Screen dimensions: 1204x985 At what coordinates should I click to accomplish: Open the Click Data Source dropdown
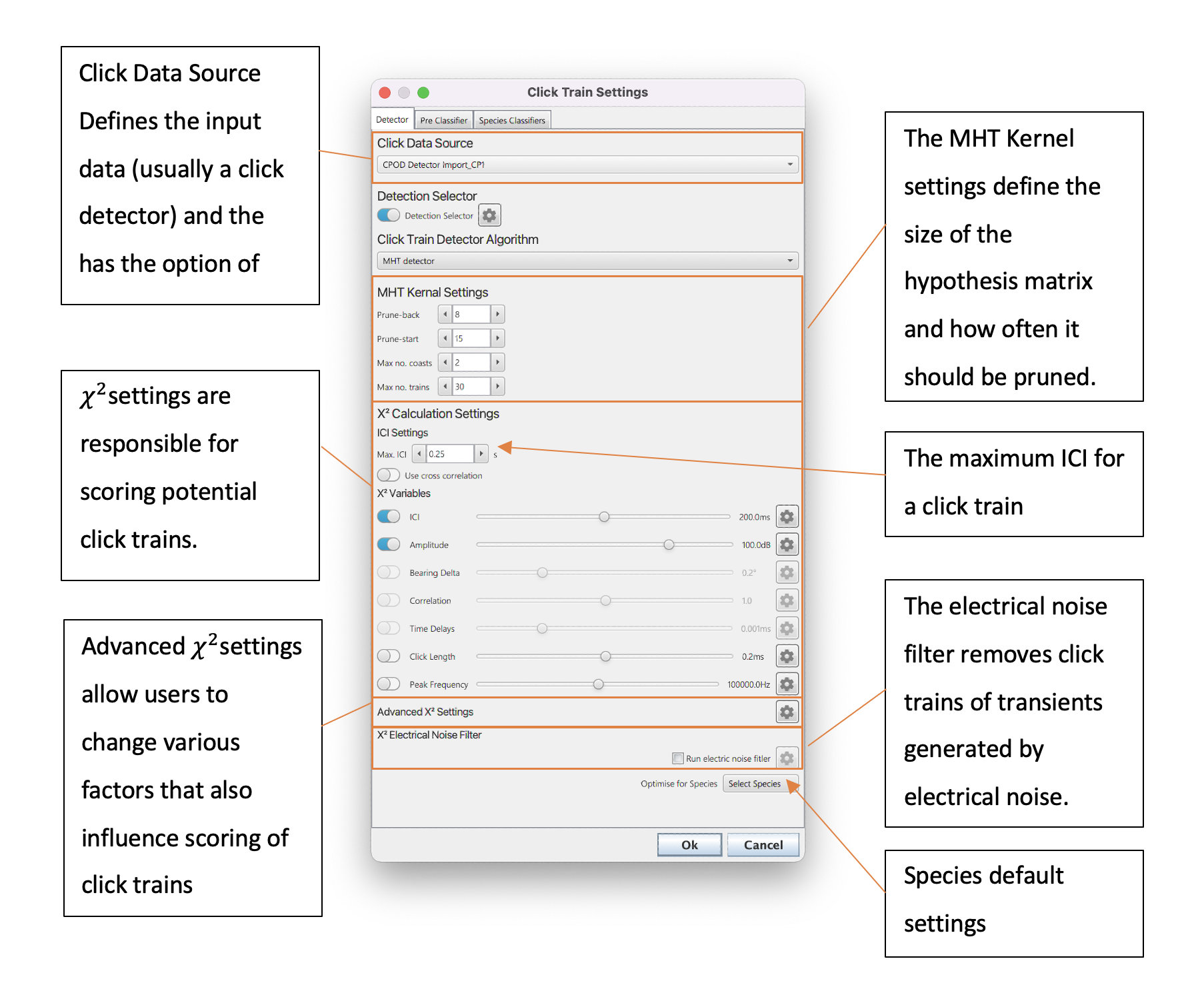pos(587,165)
